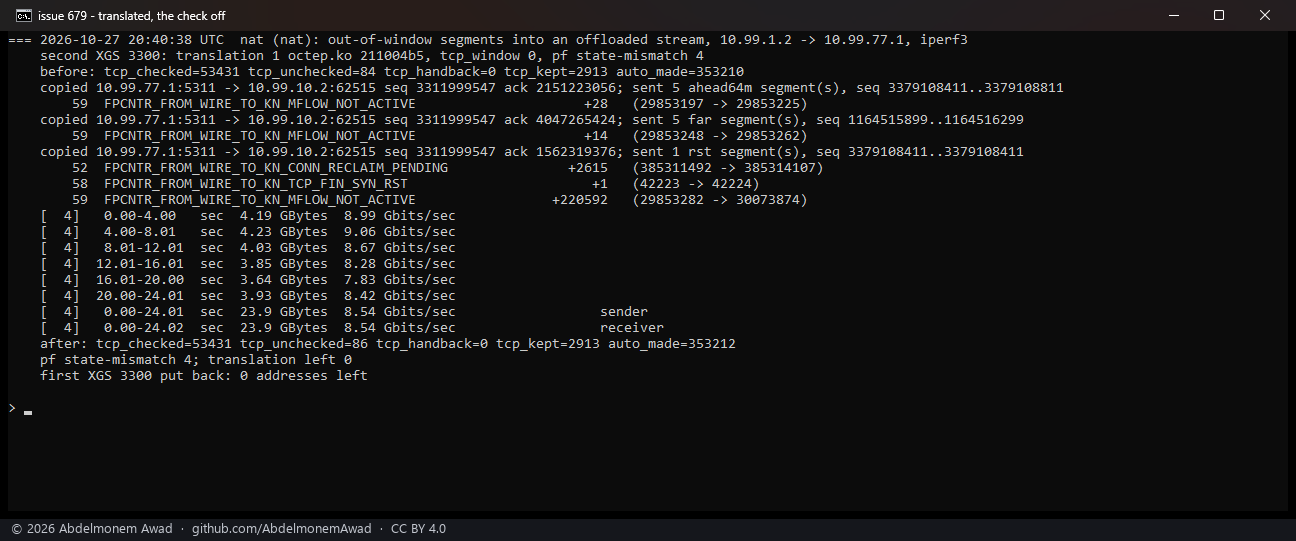Open the github.com/AbdelmonemAwad link
This screenshot has width=1296, height=541.
pyautogui.click(x=281, y=529)
